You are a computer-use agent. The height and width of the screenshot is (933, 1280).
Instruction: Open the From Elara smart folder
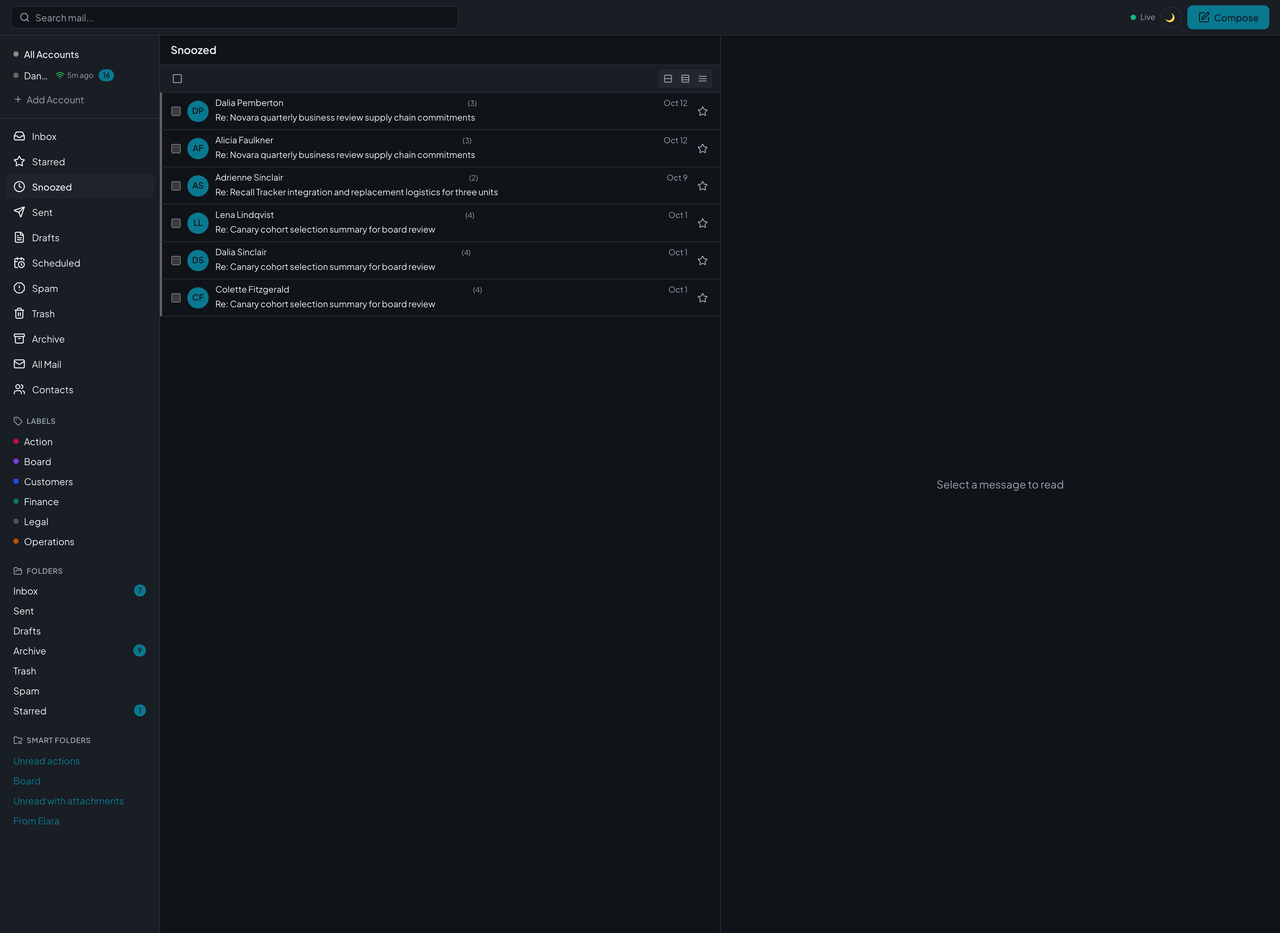pos(36,821)
